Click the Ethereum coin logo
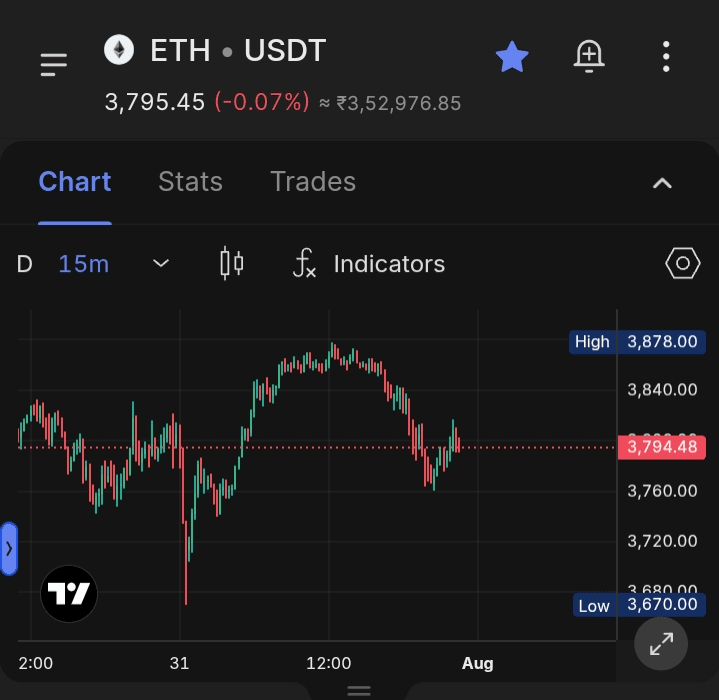Screen dimensions: 719x700 119,50
